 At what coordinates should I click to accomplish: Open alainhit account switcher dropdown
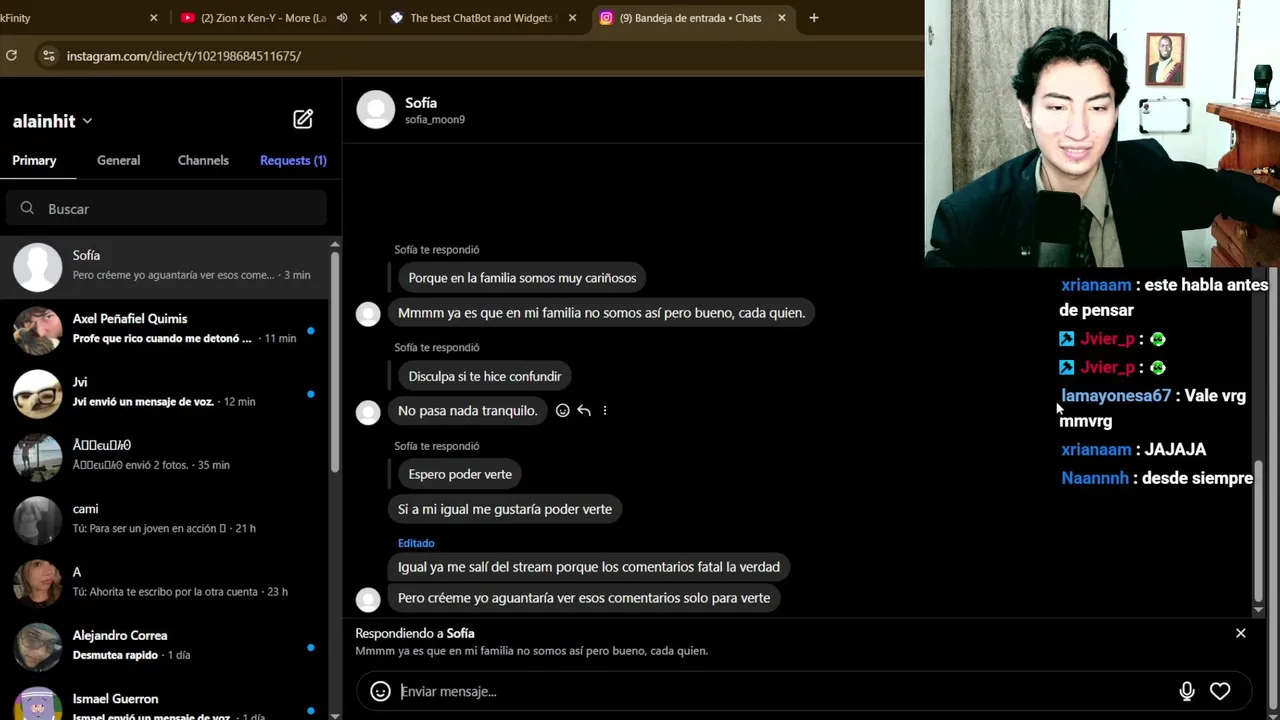click(53, 121)
